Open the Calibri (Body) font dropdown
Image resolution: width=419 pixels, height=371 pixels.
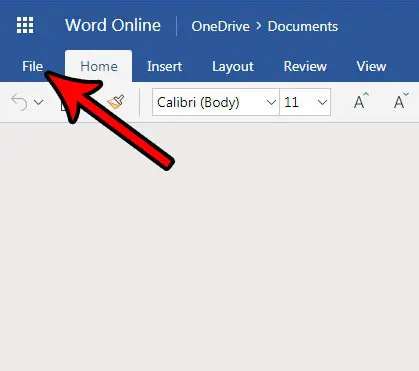coord(271,102)
